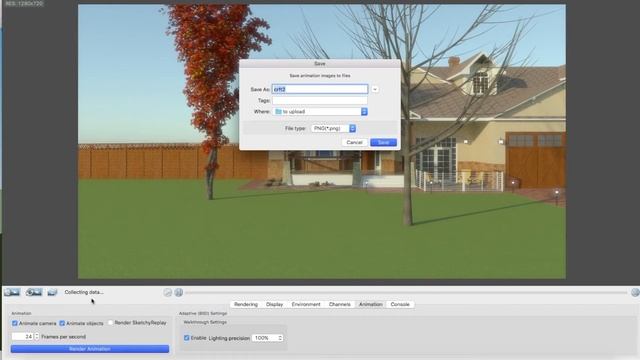Click the pause-style round icon by the progress bar
Image resolution: width=640 pixels, height=360 pixels.
point(179,292)
